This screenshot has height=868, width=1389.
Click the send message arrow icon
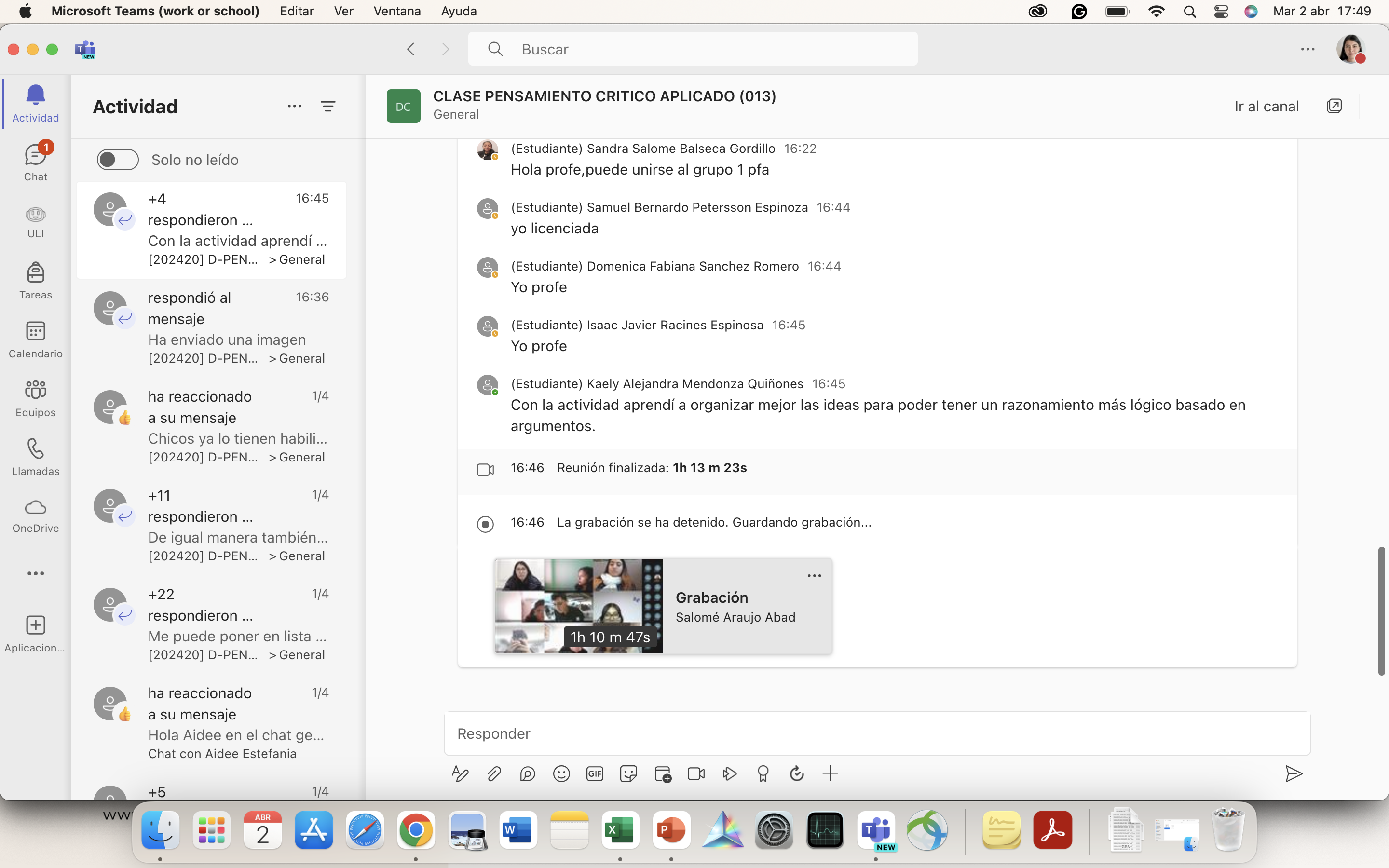tap(1293, 774)
